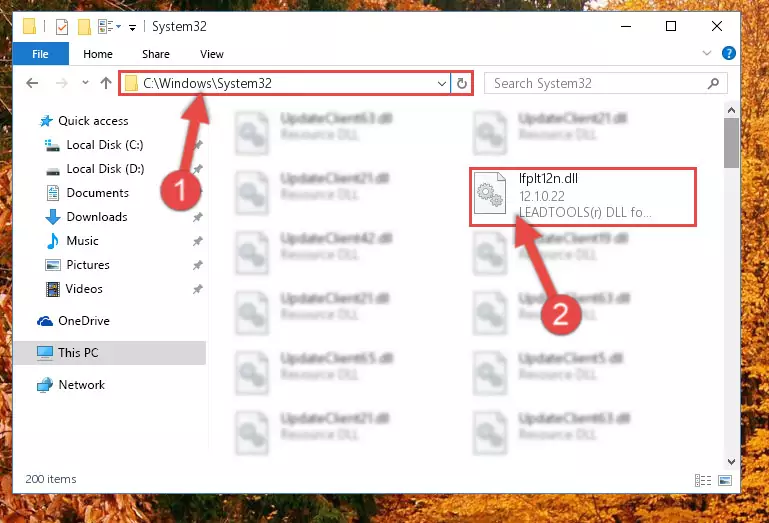Screen dimensions: 769x523
Task: Click the Pictures icon in sidebar
Action: coord(52,265)
